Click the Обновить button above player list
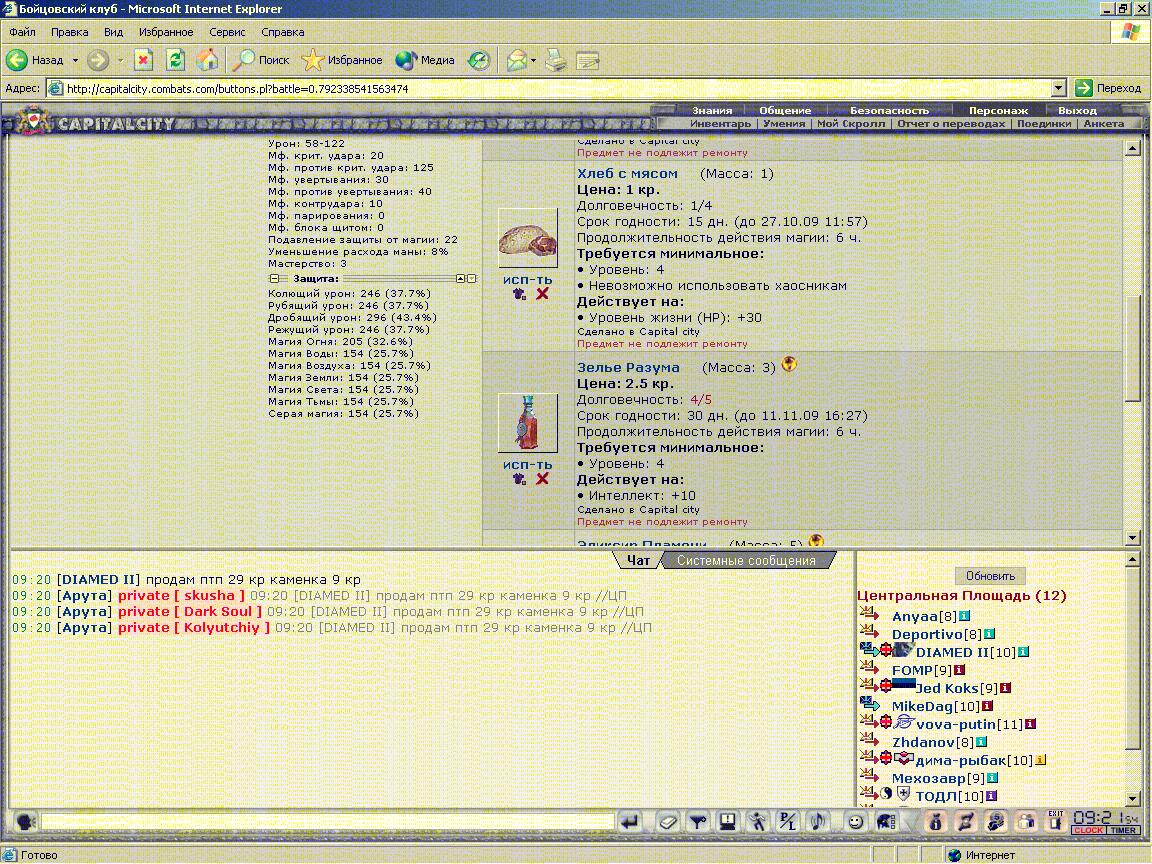The height and width of the screenshot is (864, 1152). [x=990, y=576]
